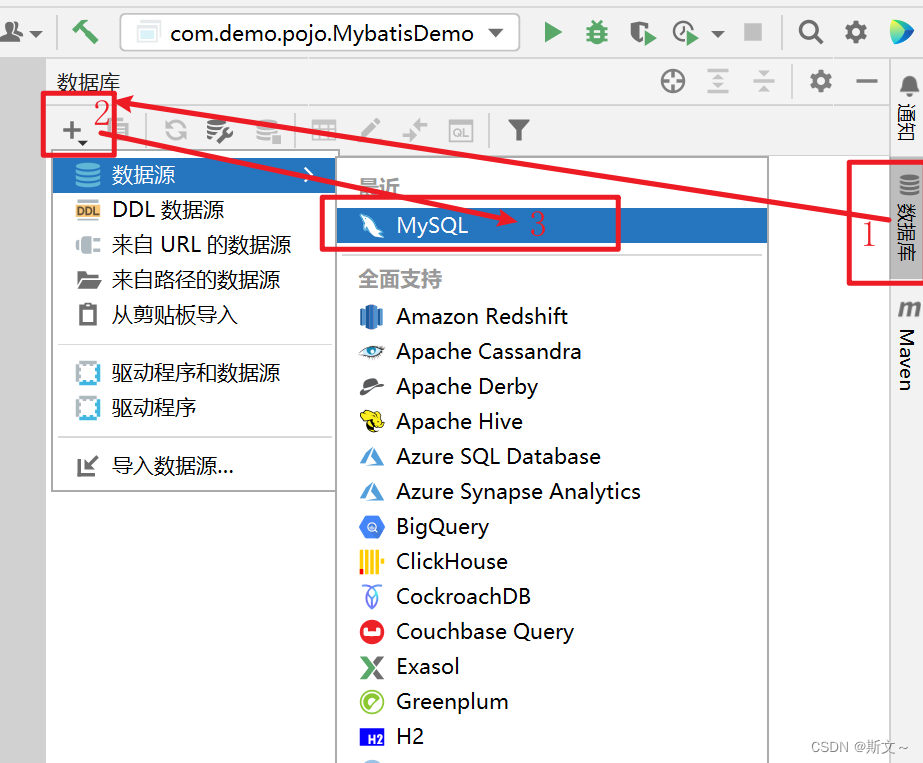Click the Deactivate data source icon

pyautogui.click(x=268, y=131)
